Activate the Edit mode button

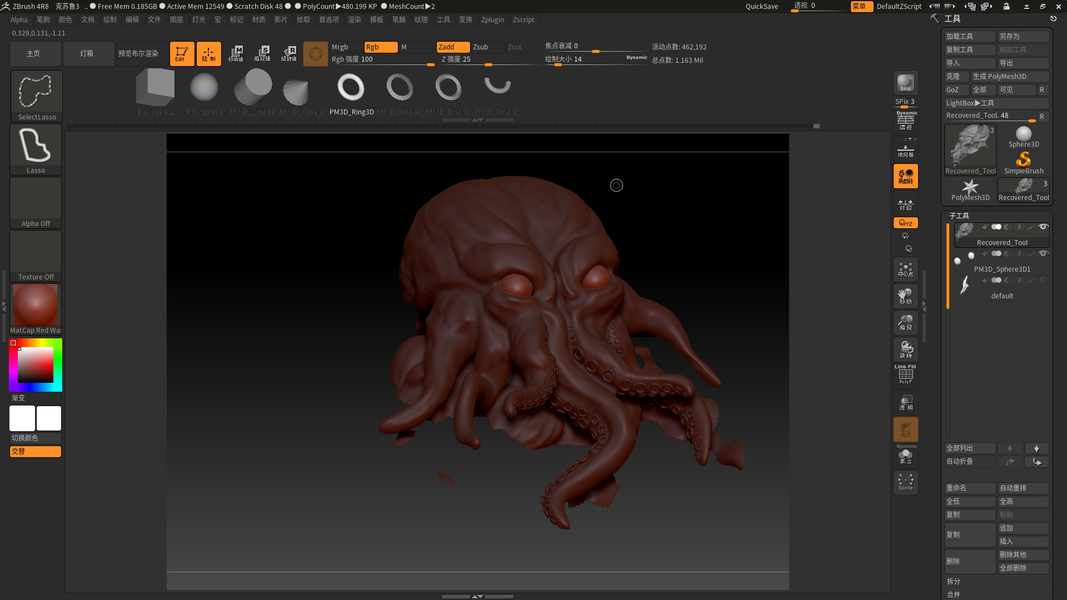pos(182,54)
